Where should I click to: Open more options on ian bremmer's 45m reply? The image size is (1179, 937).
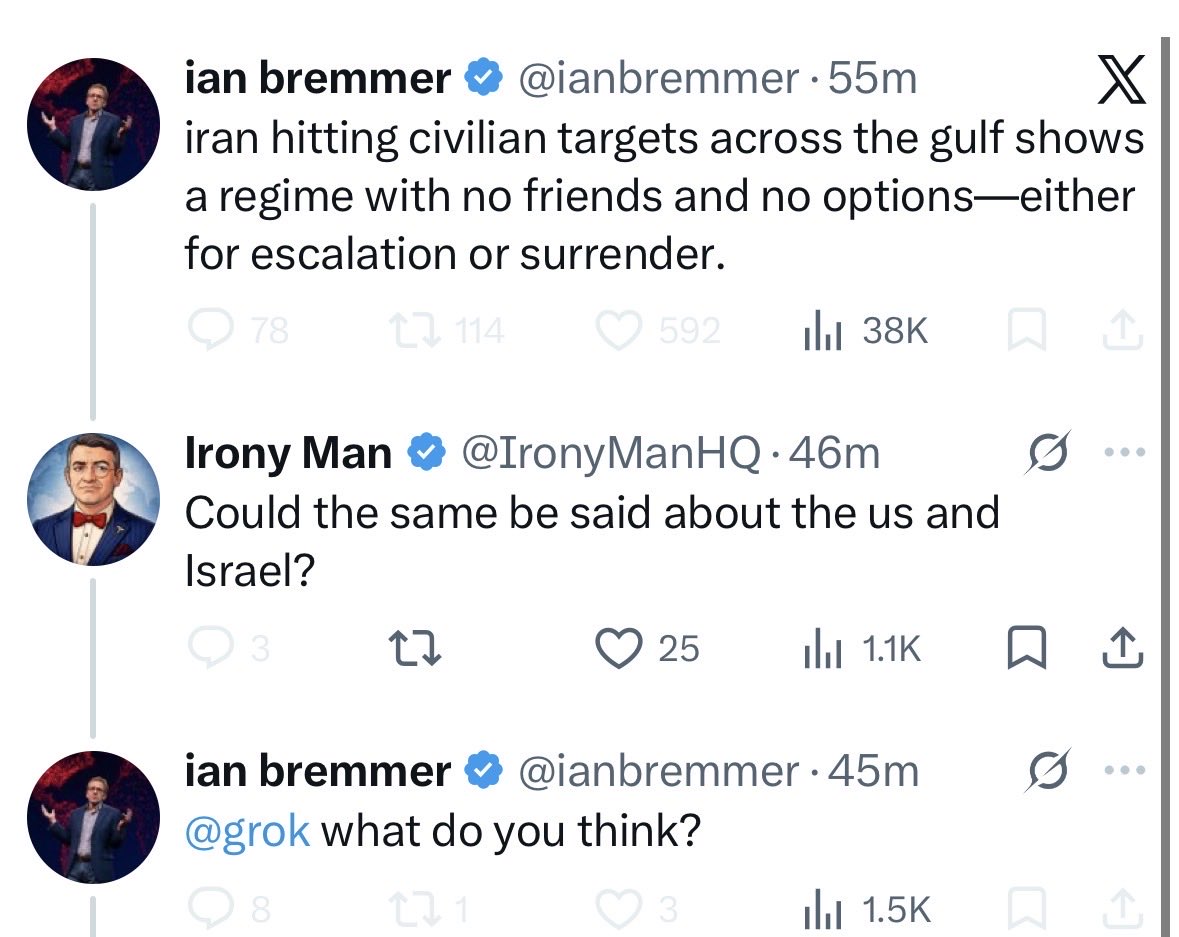pos(1123,770)
